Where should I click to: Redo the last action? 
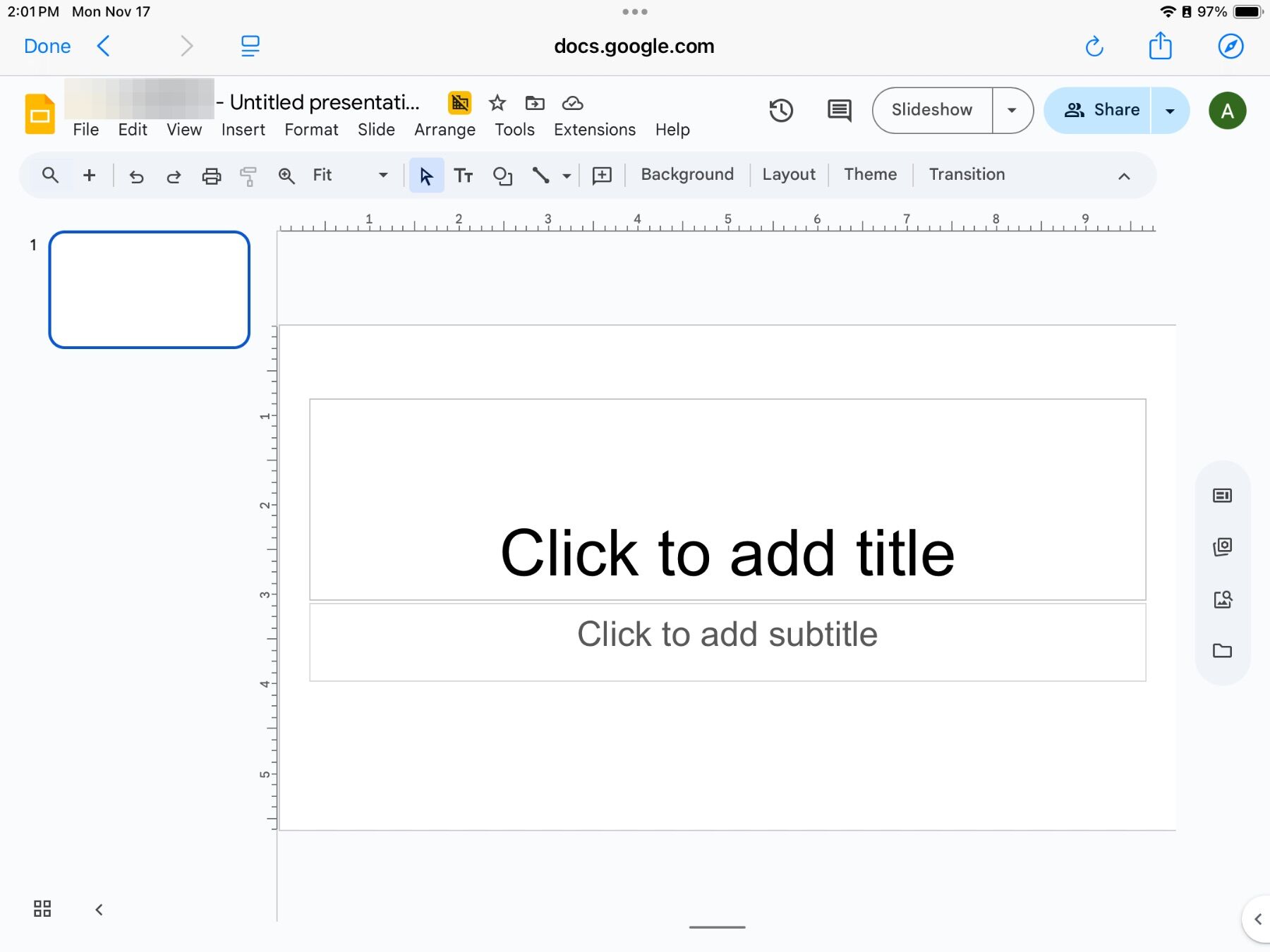(174, 176)
